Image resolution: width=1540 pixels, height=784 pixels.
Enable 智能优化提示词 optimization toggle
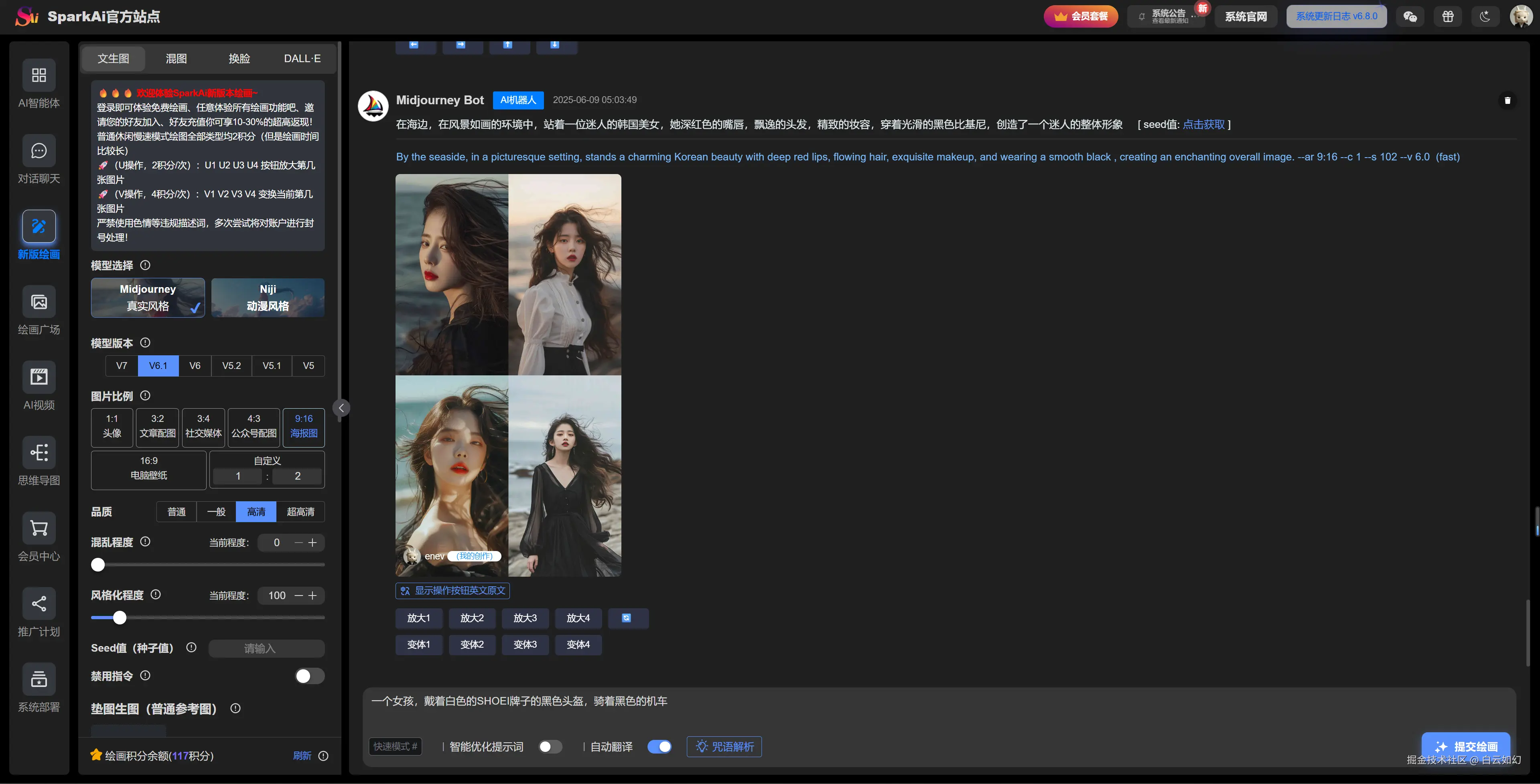pyautogui.click(x=550, y=746)
